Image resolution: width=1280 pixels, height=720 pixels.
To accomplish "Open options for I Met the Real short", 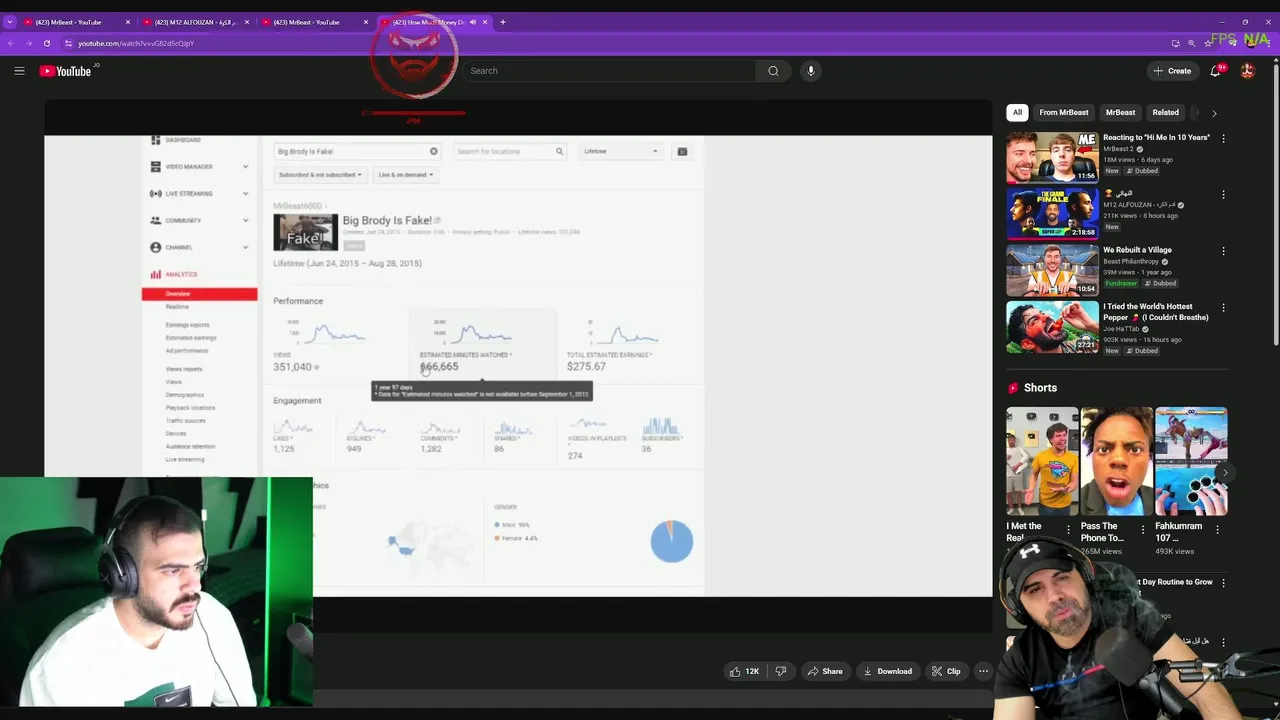I will pos(1068,530).
